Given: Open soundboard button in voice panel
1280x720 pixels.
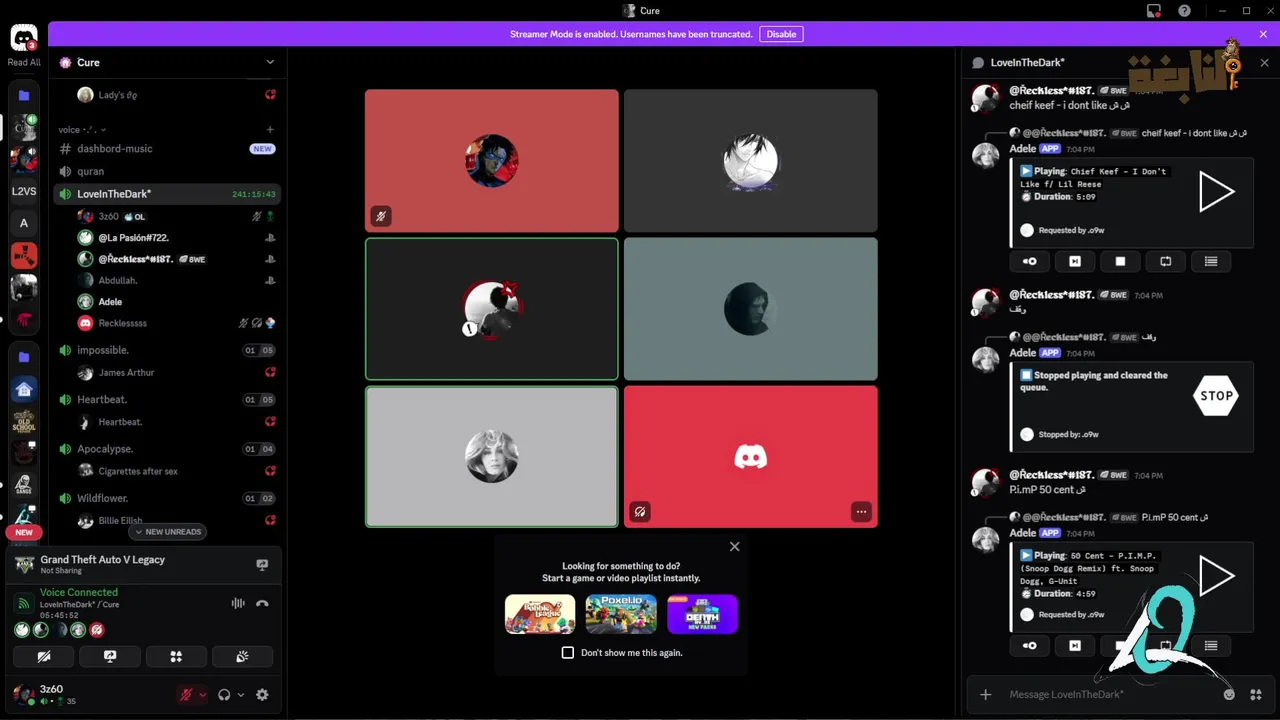Looking at the screenshot, I should (x=242, y=656).
